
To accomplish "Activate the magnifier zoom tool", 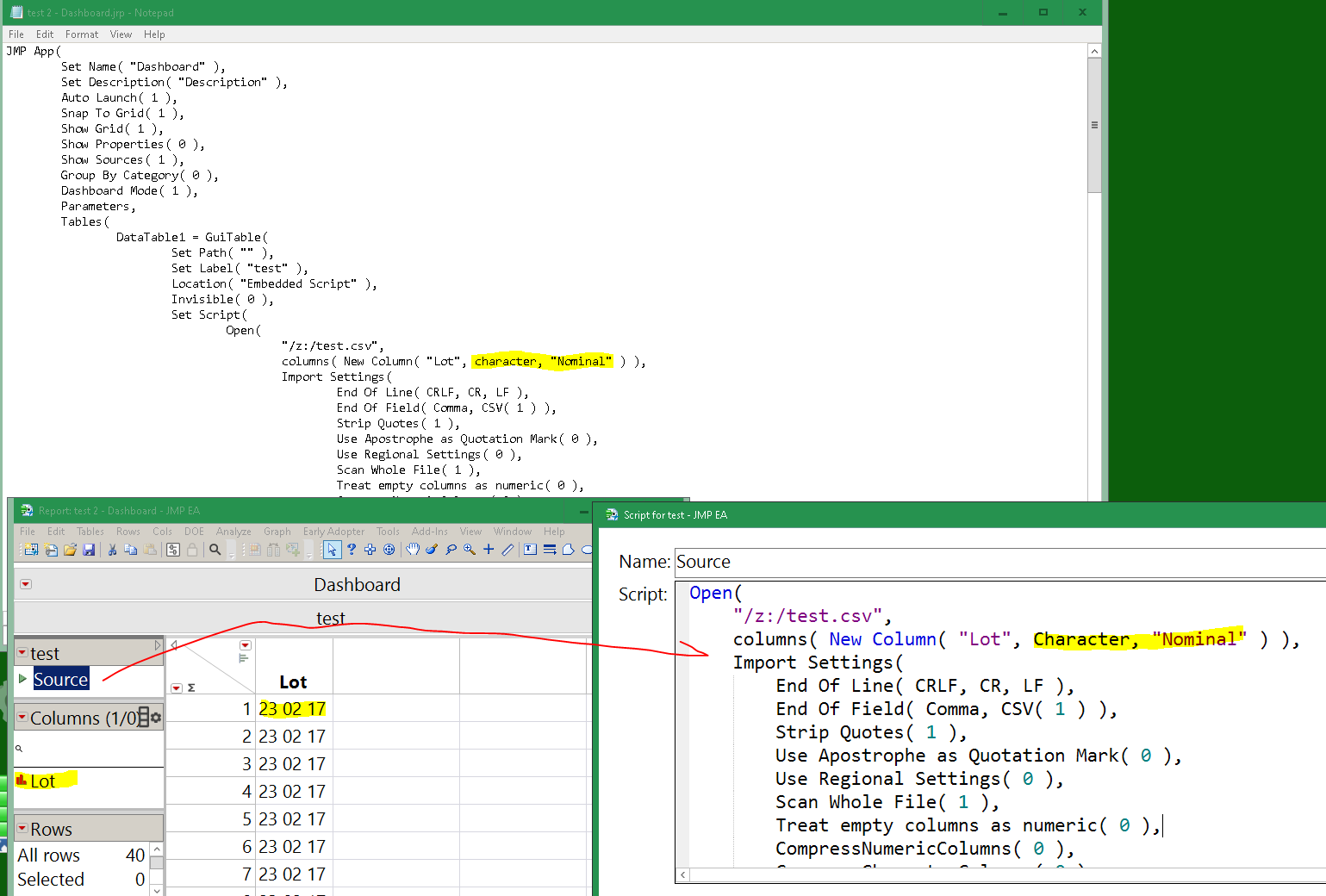I will [469, 549].
